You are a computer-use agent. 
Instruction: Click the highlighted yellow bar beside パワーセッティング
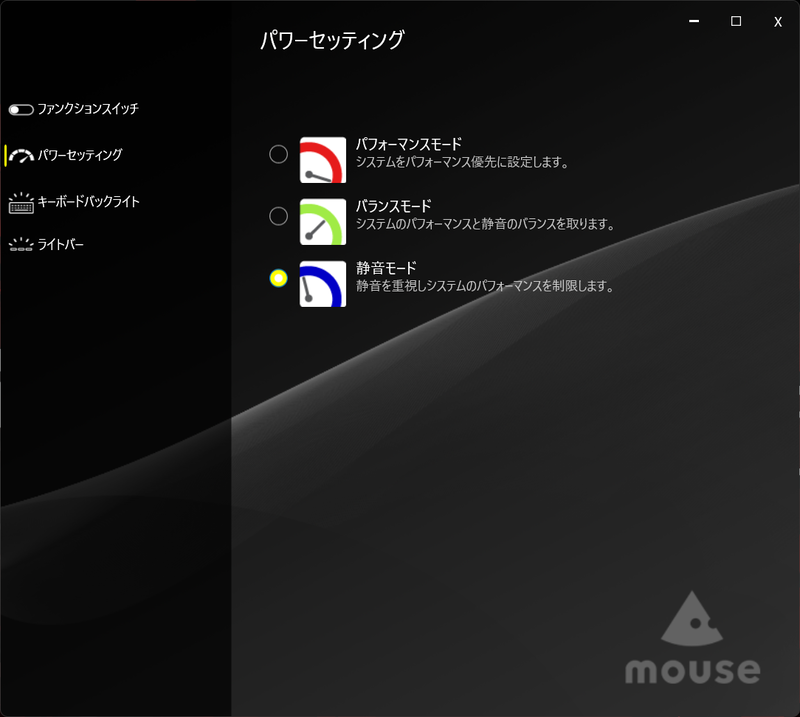pyautogui.click(x=3, y=154)
